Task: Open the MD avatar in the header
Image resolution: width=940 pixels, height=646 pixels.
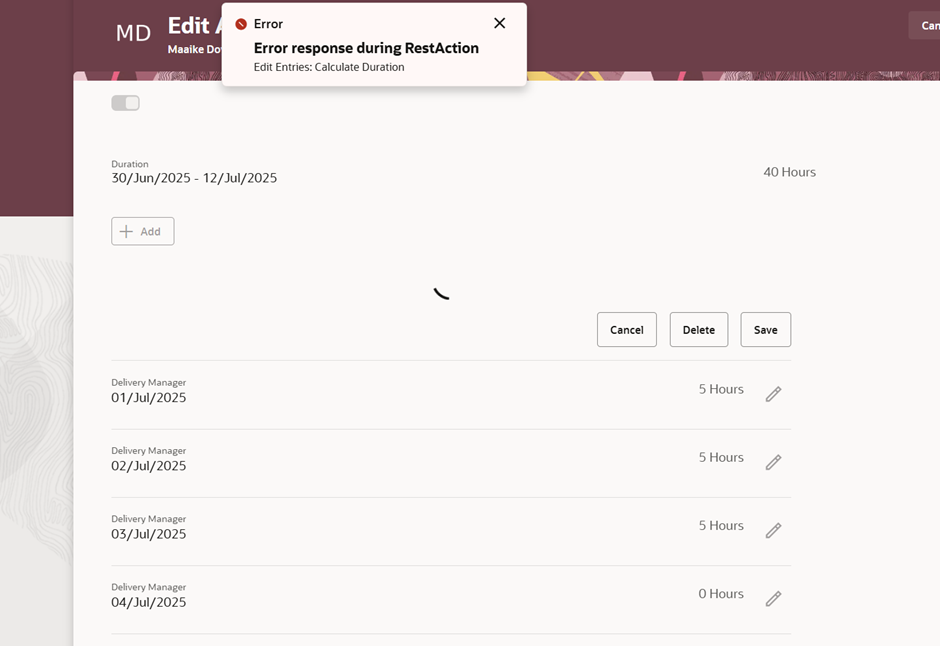Action: (x=133, y=32)
